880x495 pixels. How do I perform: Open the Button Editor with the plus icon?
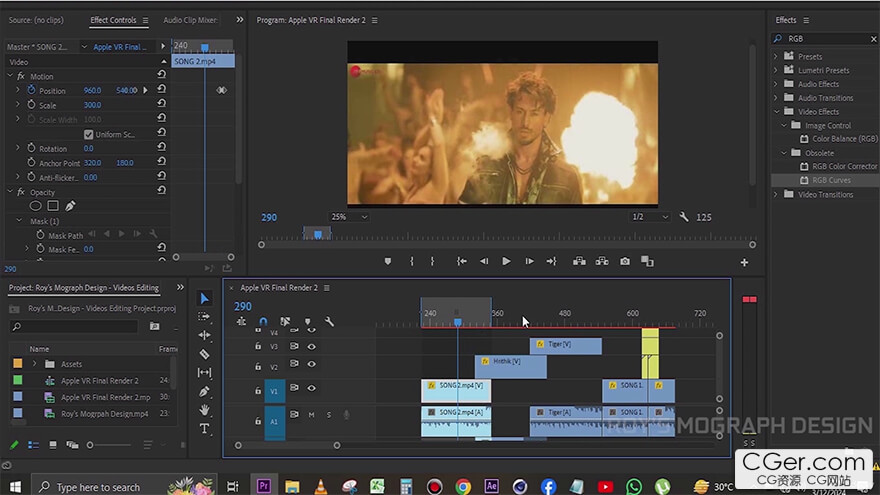point(744,262)
